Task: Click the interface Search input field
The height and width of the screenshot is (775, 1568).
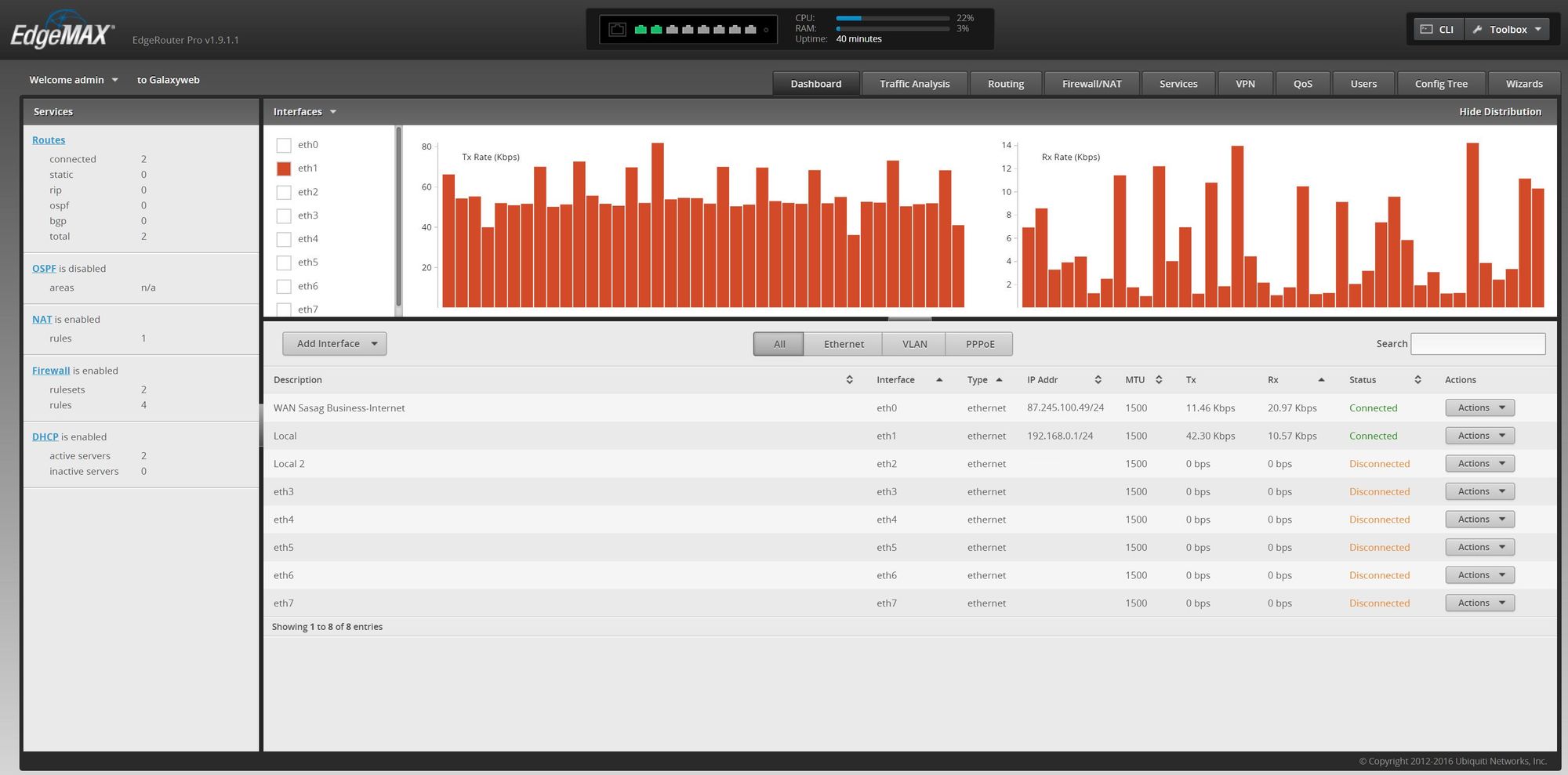Action: [1478, 344]
